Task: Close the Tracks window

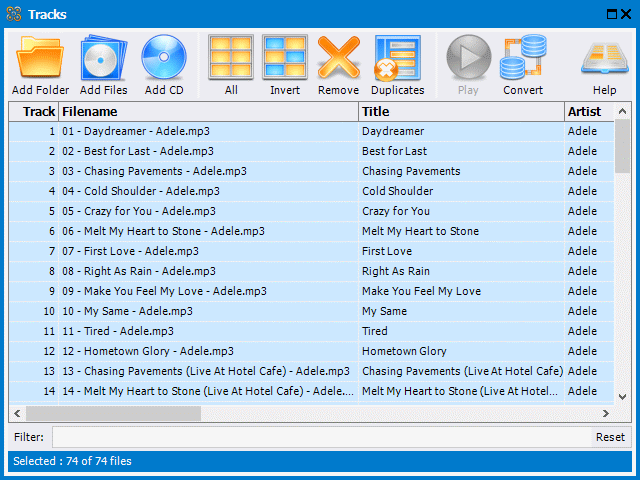Action: point(626,14)
